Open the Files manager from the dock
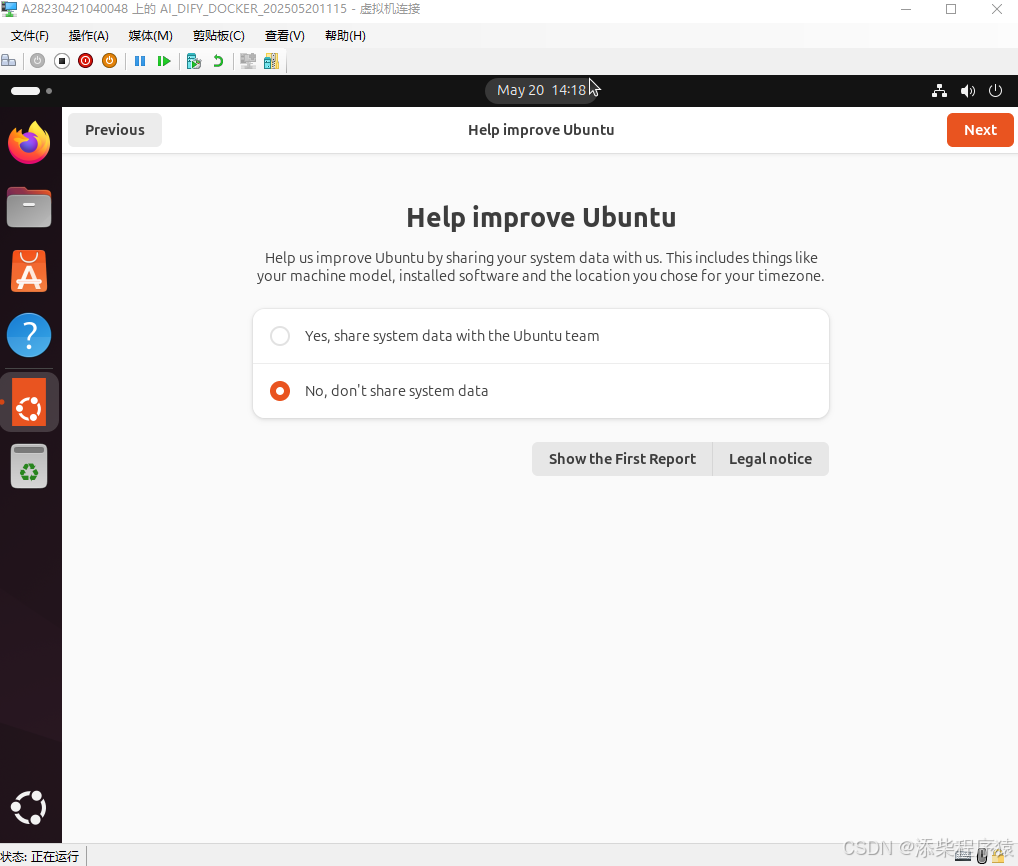 click(x=29, y=207)
